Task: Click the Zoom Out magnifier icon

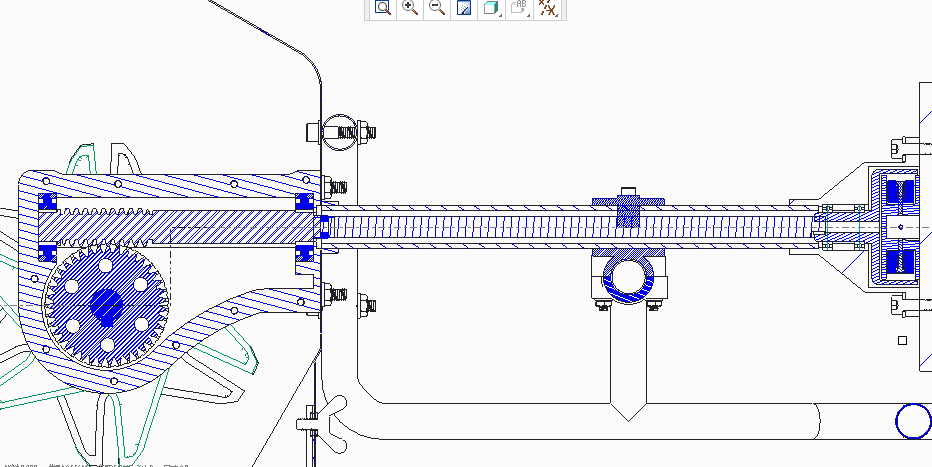Action: click(437, 8)
